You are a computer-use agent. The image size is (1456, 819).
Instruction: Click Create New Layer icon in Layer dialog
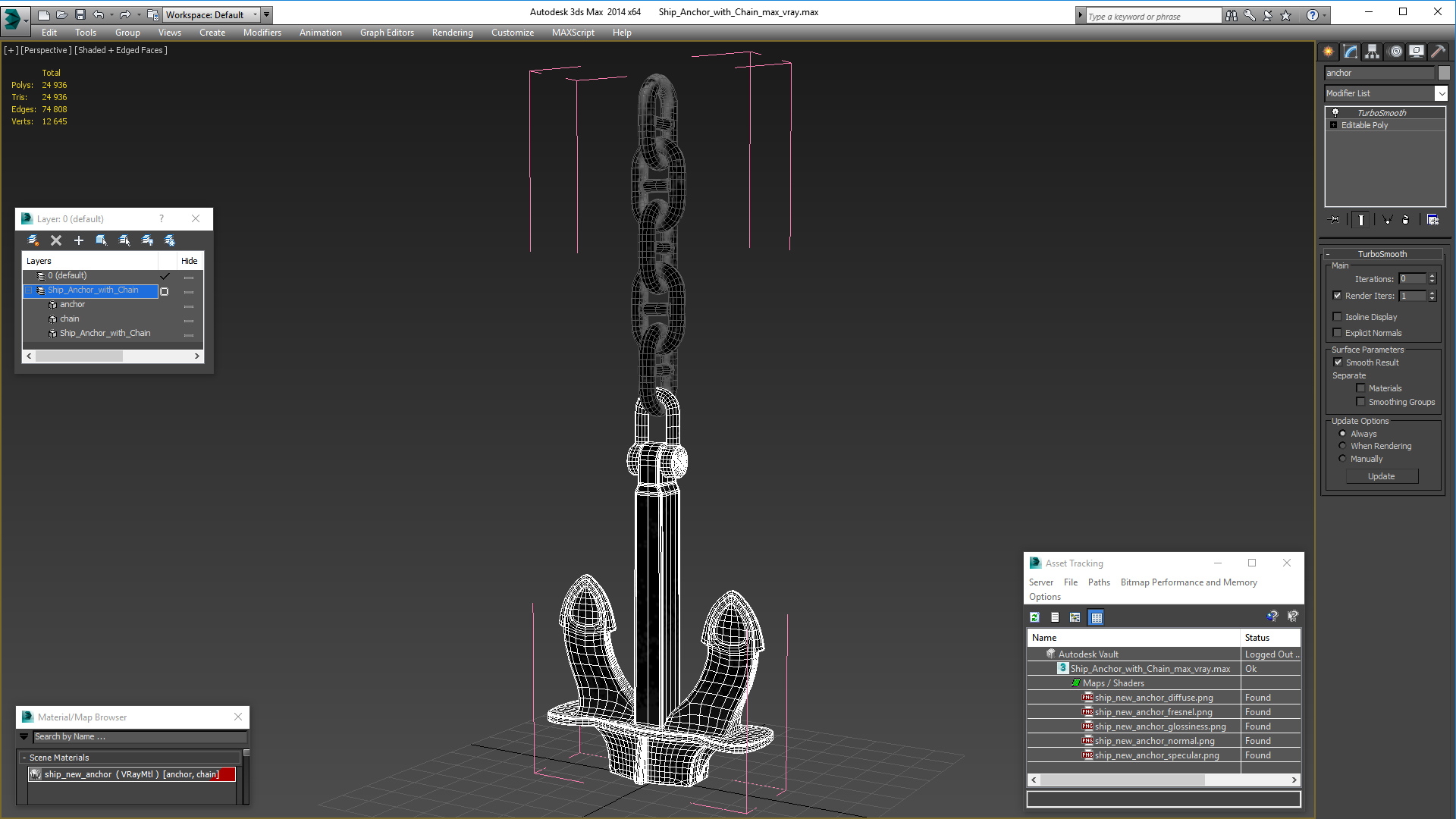(x=33, y=240)
